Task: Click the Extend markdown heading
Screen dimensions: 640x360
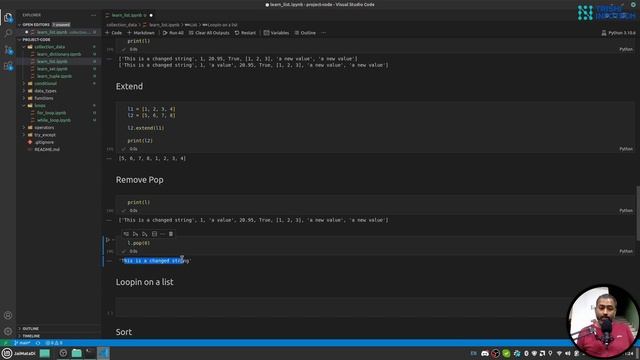Action: (x=129, y=87)
